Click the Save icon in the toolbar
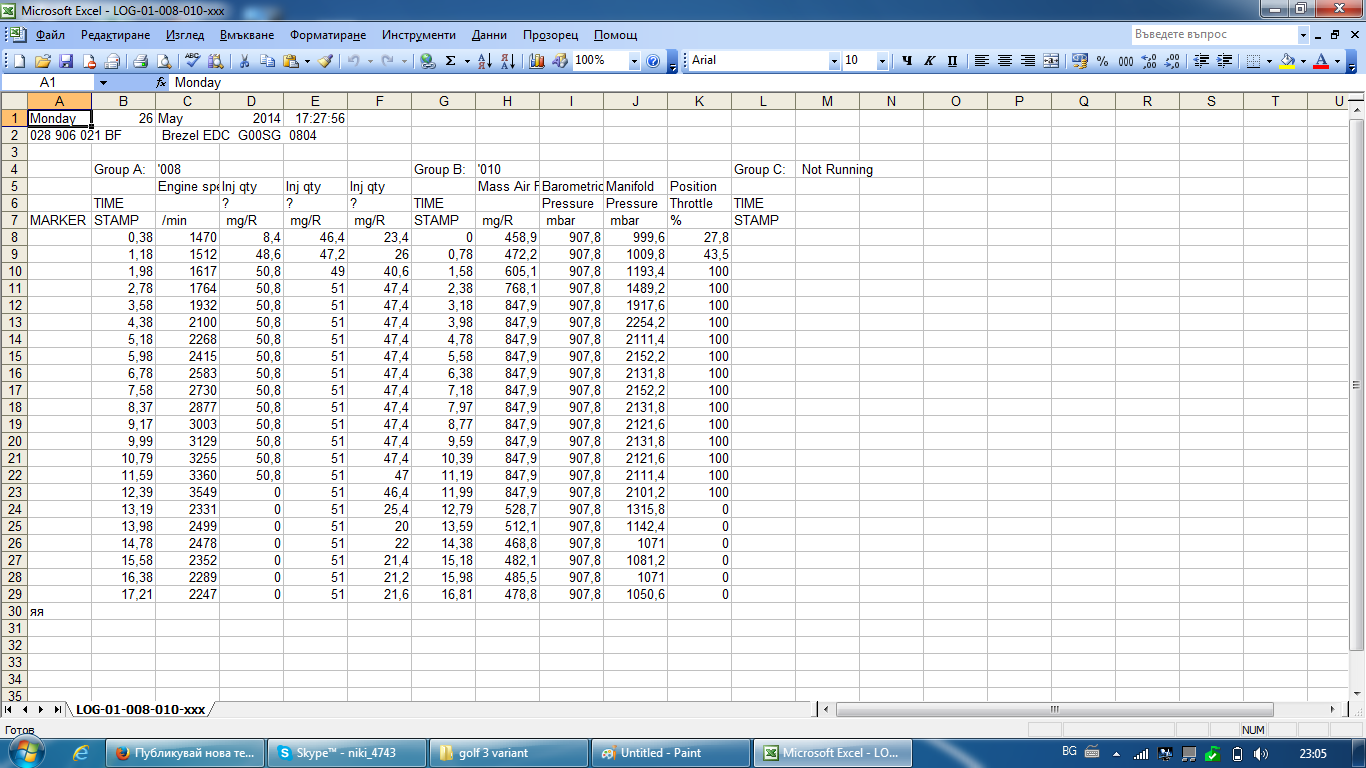Viewport: 1366px width, 768px height. 66,61
